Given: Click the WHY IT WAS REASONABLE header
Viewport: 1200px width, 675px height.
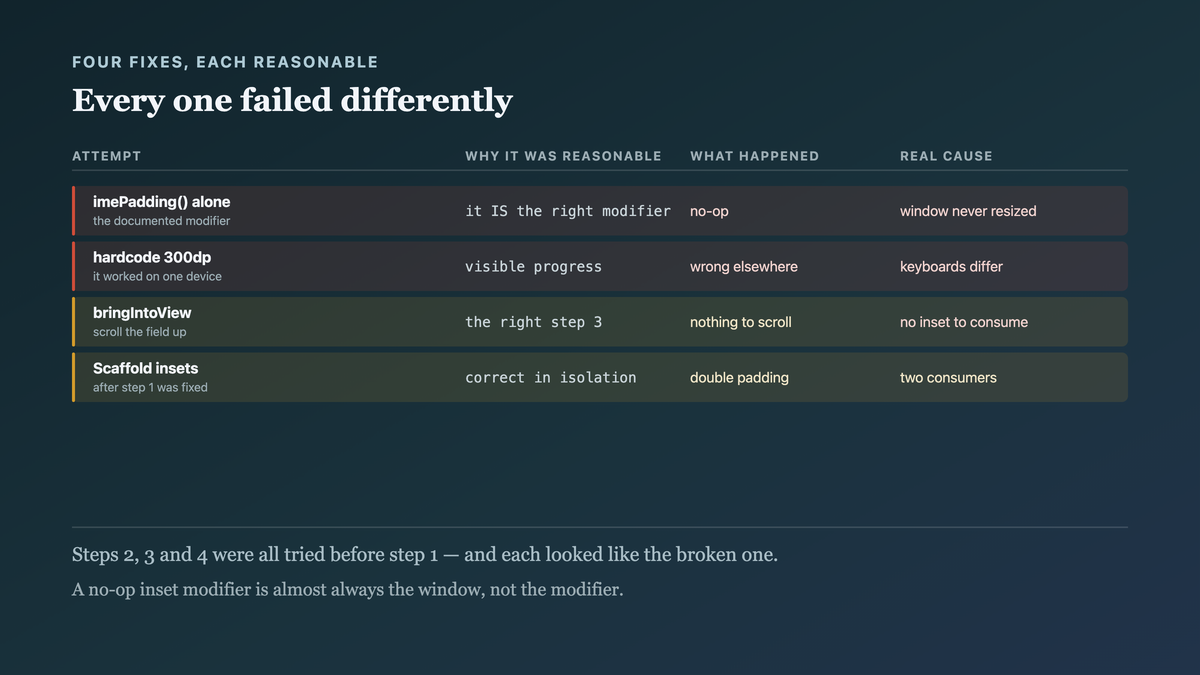Looking at the screenshot, I should [563, 156].
